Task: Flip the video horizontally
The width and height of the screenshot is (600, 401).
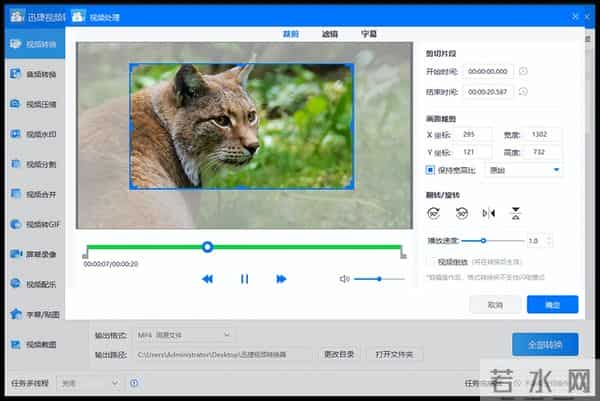Action: (489, 213)
